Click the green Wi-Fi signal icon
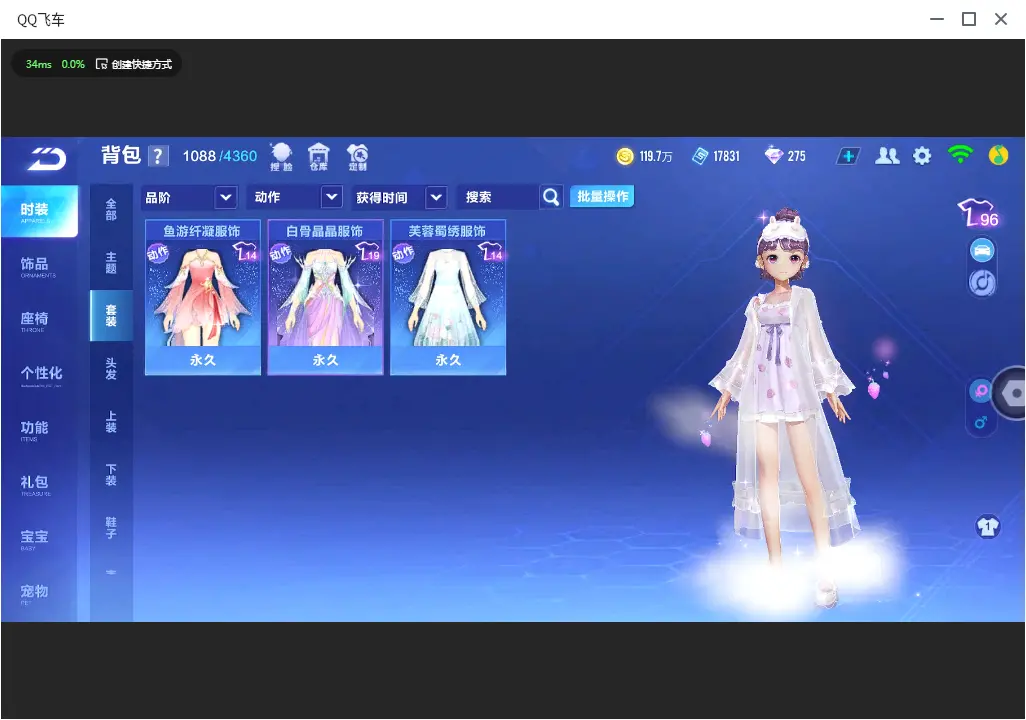This screenshot has height=720, width=1026. [960, 154]
